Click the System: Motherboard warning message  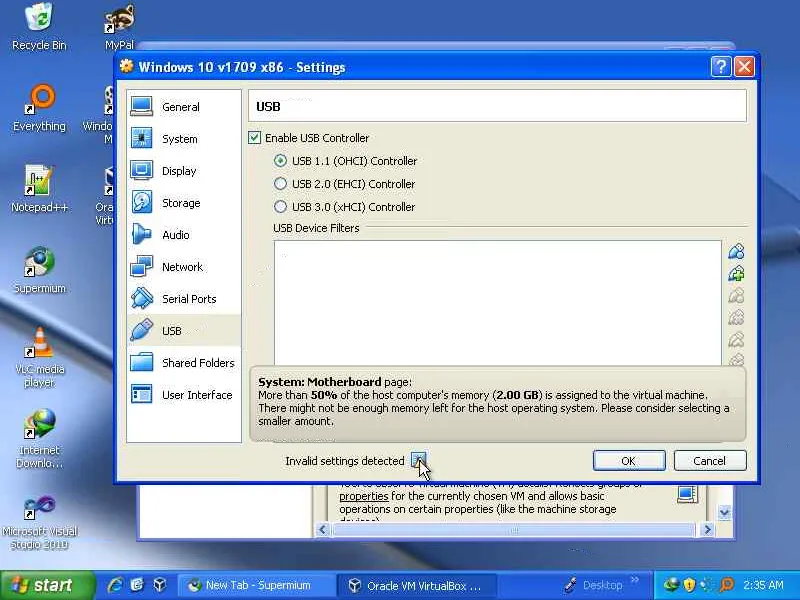(x=497, y=403)
